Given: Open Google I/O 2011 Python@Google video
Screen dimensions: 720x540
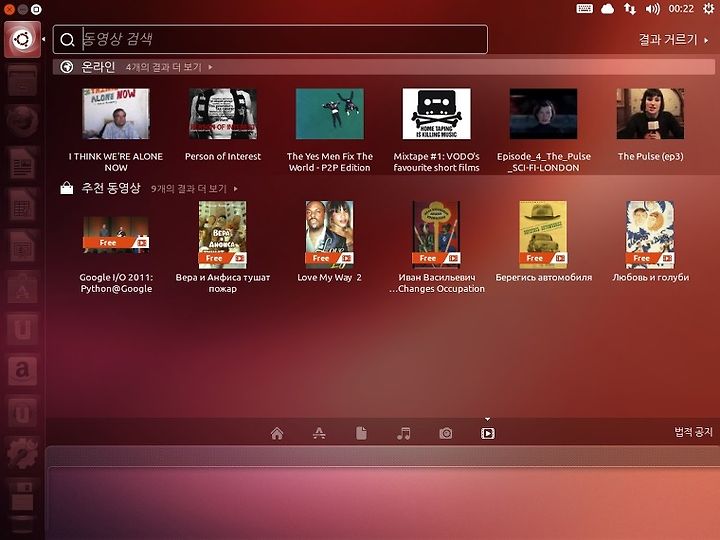Looking at the screenshot, I should (116, 255).
